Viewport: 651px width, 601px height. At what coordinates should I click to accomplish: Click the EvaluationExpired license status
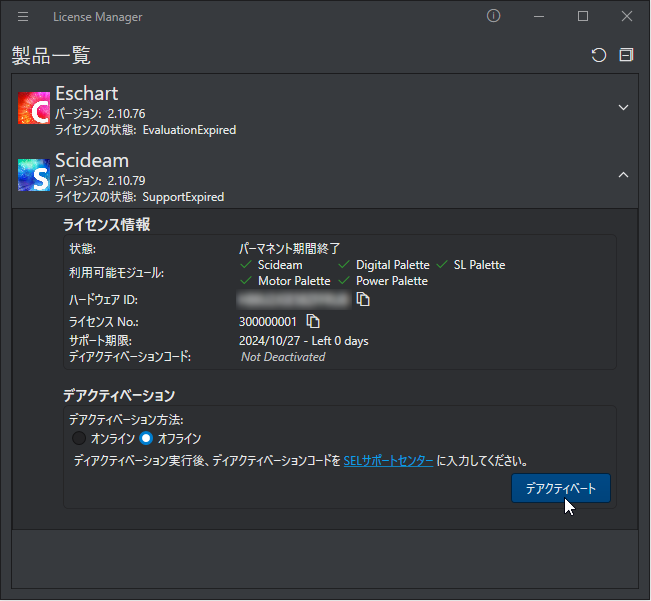pyautogui.click(x=189, y=130)
